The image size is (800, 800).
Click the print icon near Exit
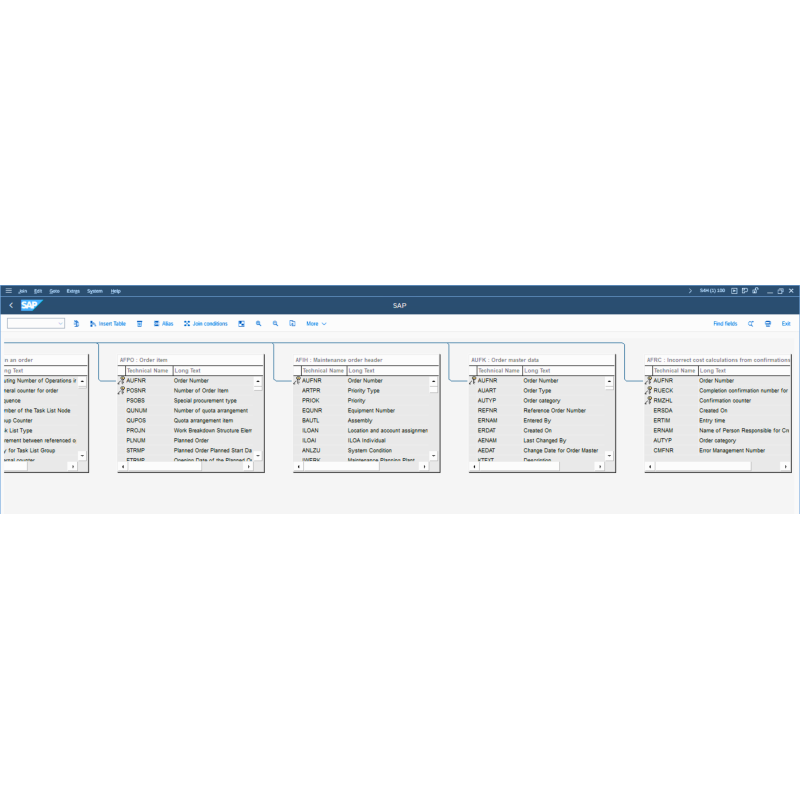tap(768, 323)
